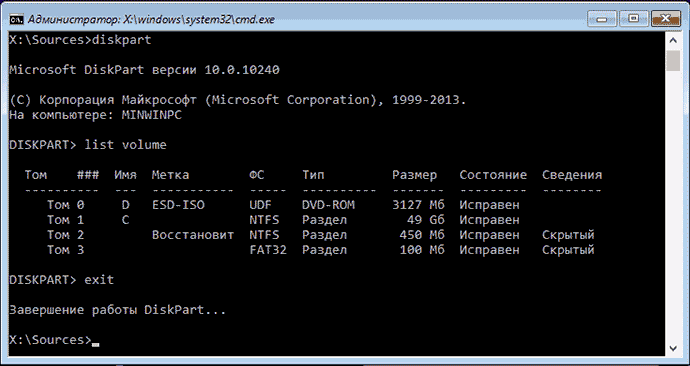Click the 3127 Мб size value
Screen dimensions: 690x366
(418, 205)
